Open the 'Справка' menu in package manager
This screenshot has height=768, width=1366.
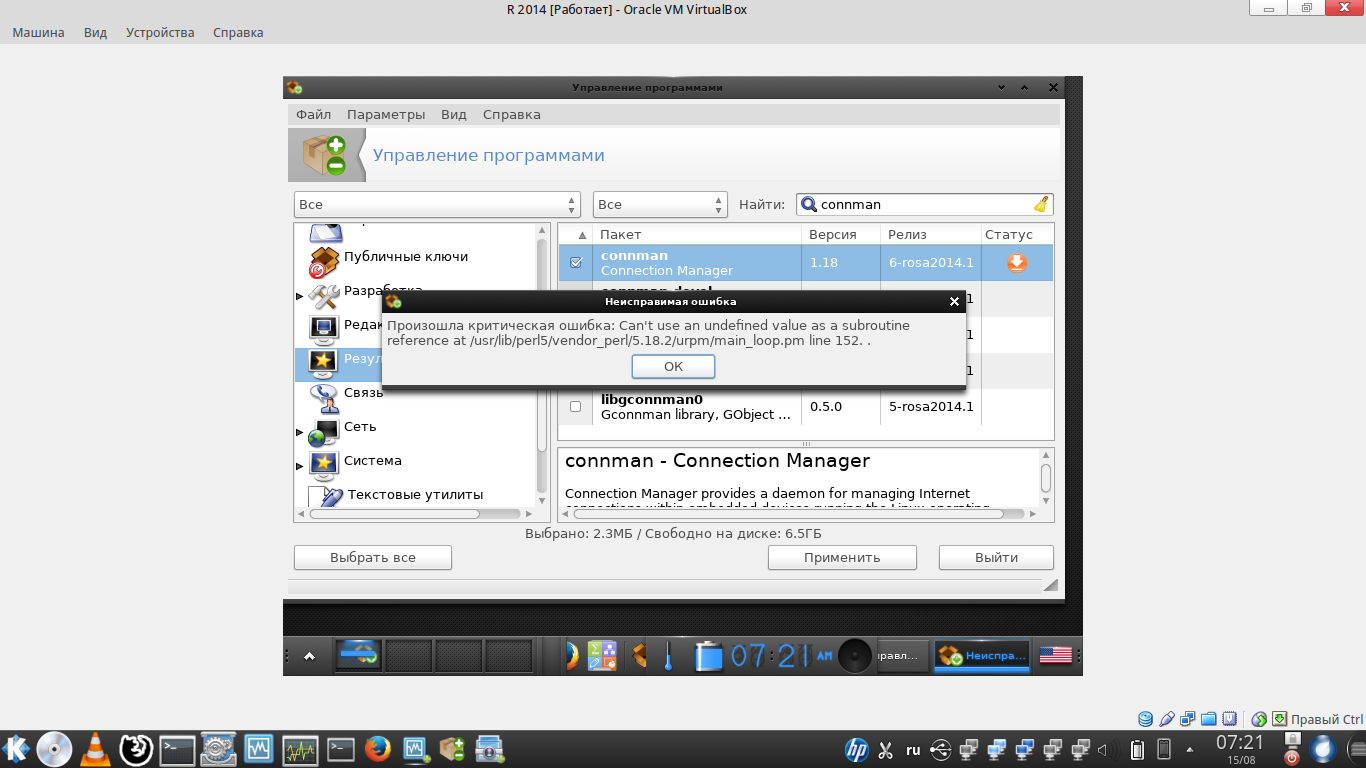(x=512, y=114)
